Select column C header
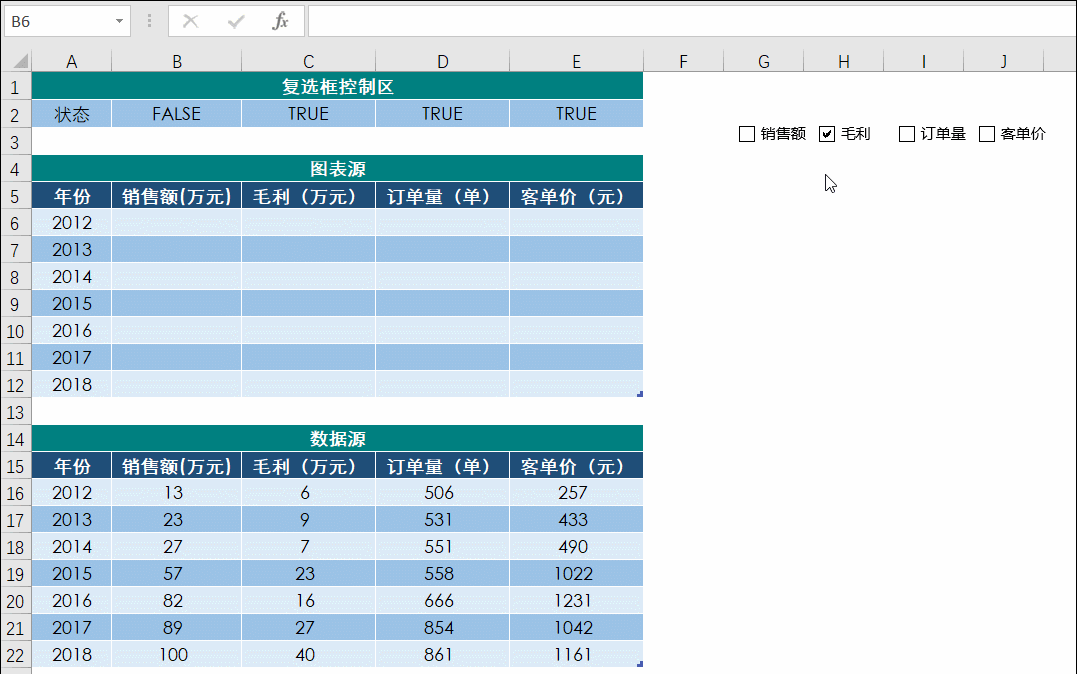The height and width of the screenshot is (674, 1077). pyautogui.click(x=308, y=62)
